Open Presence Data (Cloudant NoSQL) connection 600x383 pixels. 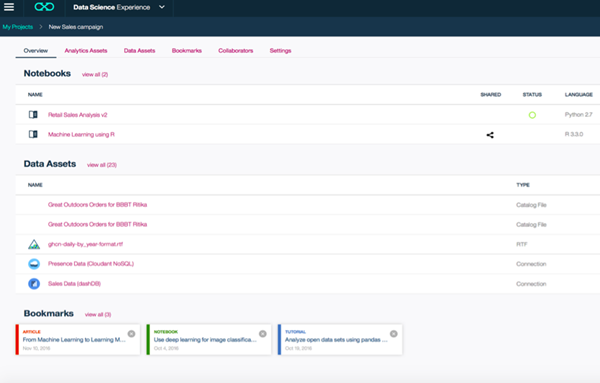[x=91, y=264]
